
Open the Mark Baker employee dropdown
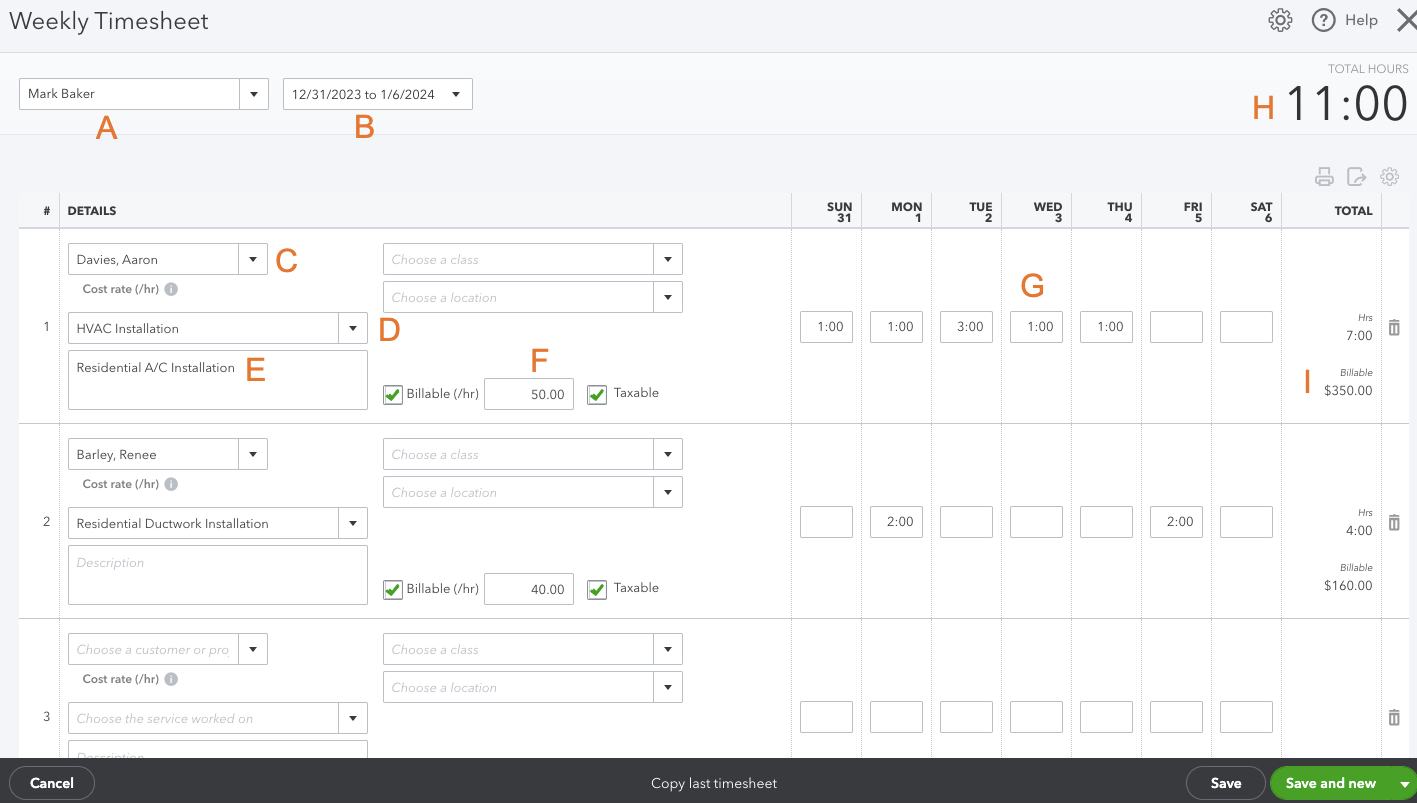point(254,93)
